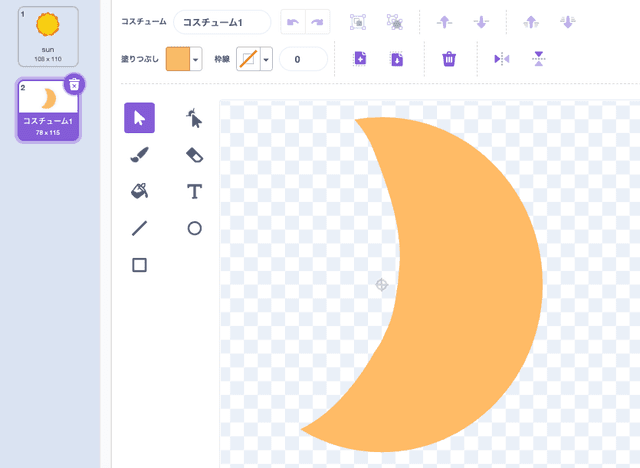Viewport: 640px width, 468px height.
Task: Click the Undo button
Action: tap(293, 22)
